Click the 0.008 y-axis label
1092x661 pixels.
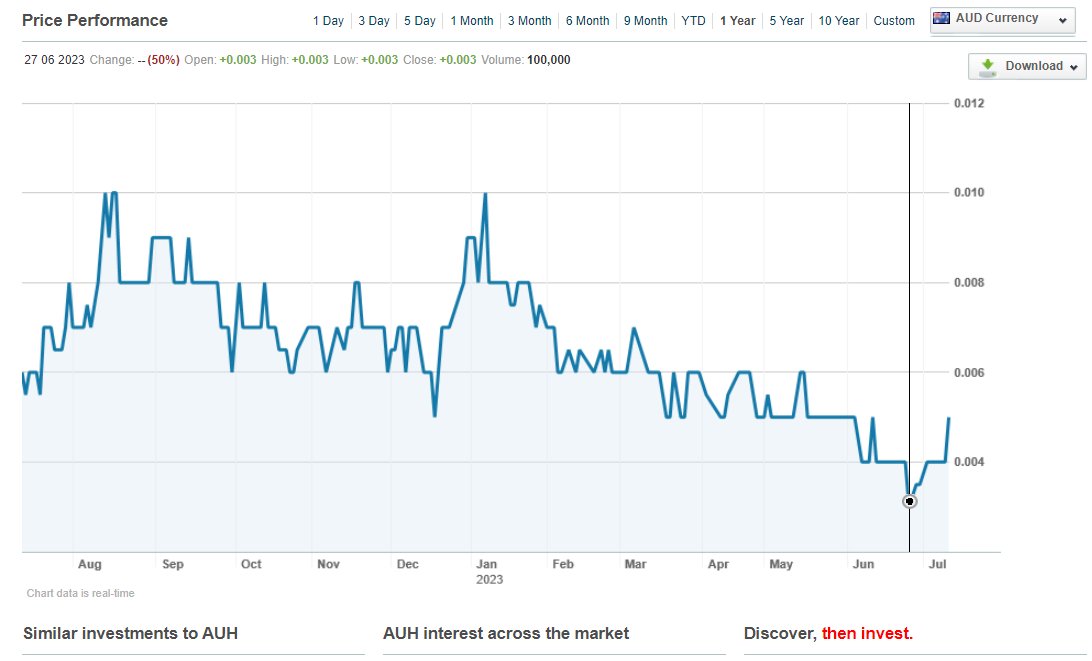pos(969,282)
